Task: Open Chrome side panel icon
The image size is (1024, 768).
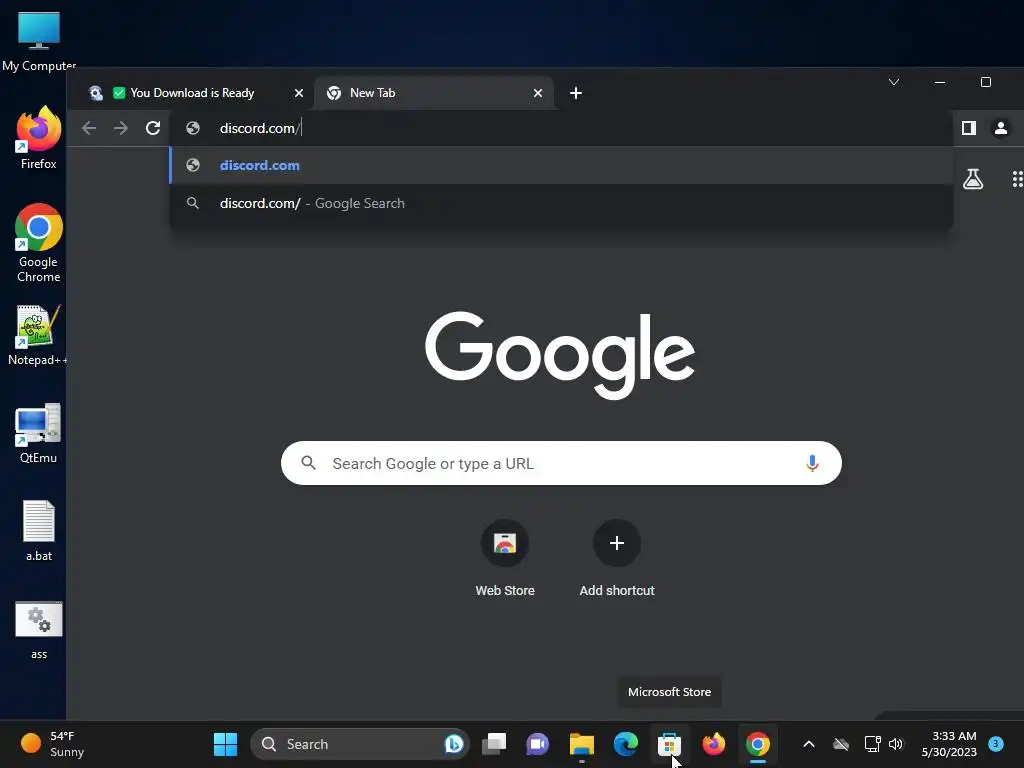Action: point(968,128)
